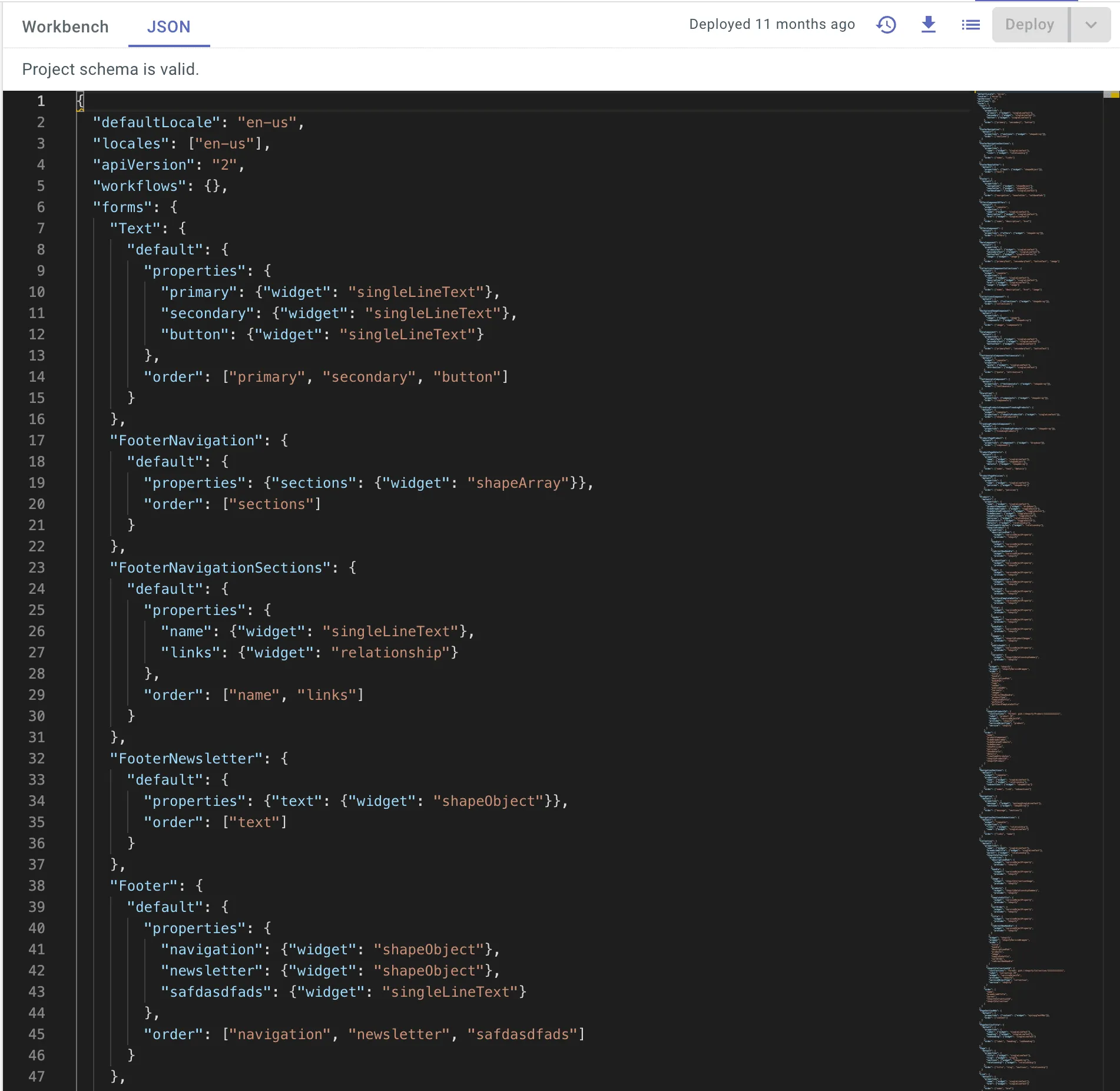Image resolution: width=1120 pixels, height=1091 pixels.
Task: Click the "secondary" property on line 11
Action: (207, 313)
